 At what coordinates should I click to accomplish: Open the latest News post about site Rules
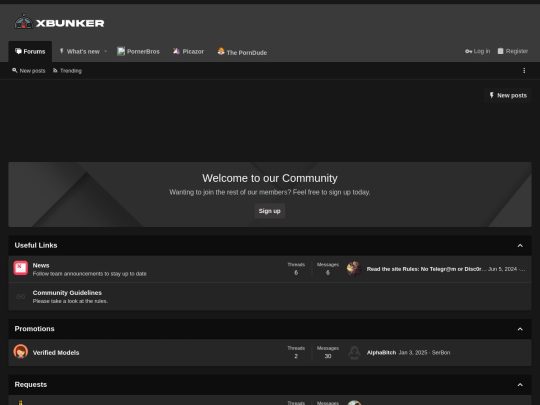(x=426, y=269)
